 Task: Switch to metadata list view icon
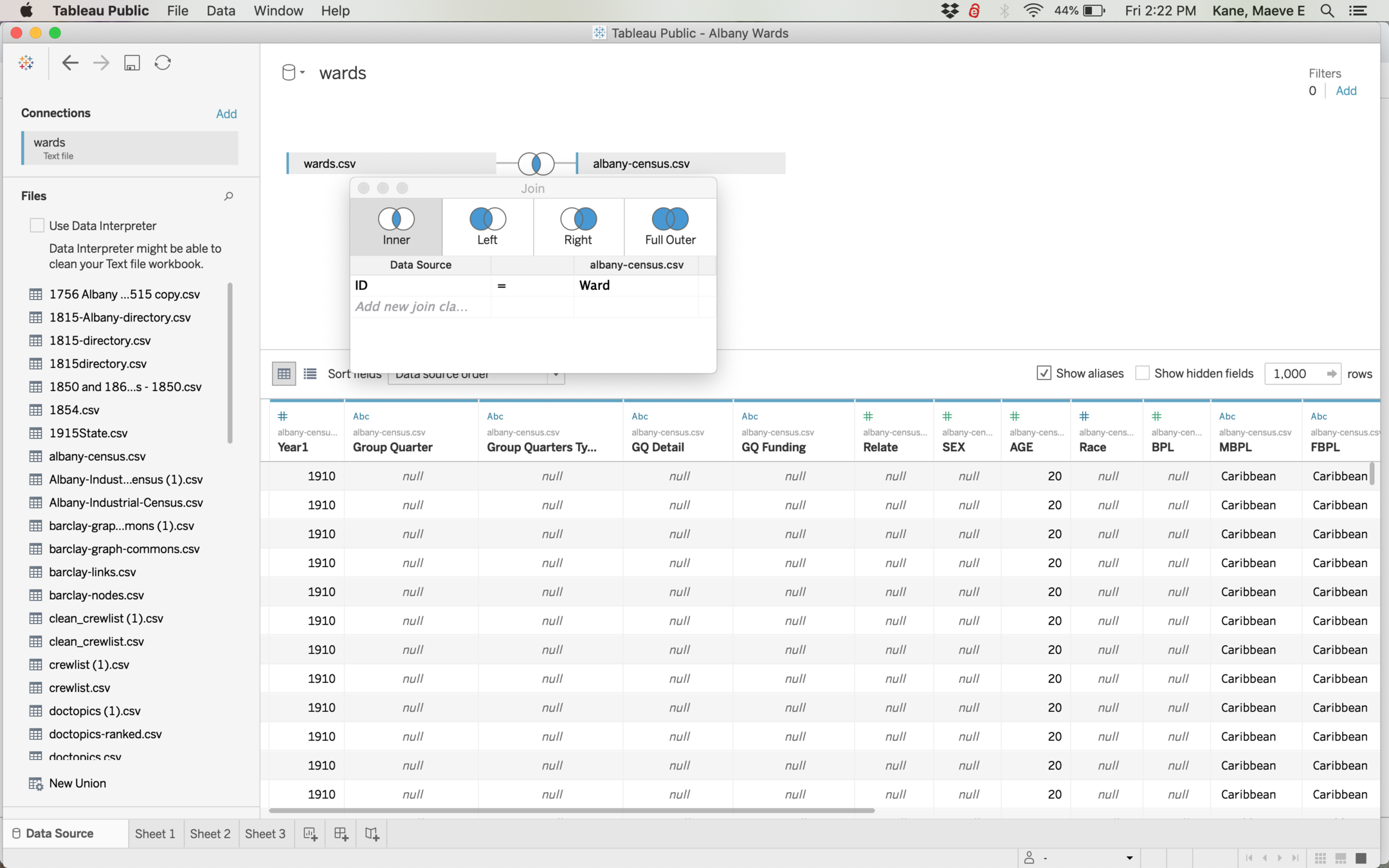coord(310,374)
